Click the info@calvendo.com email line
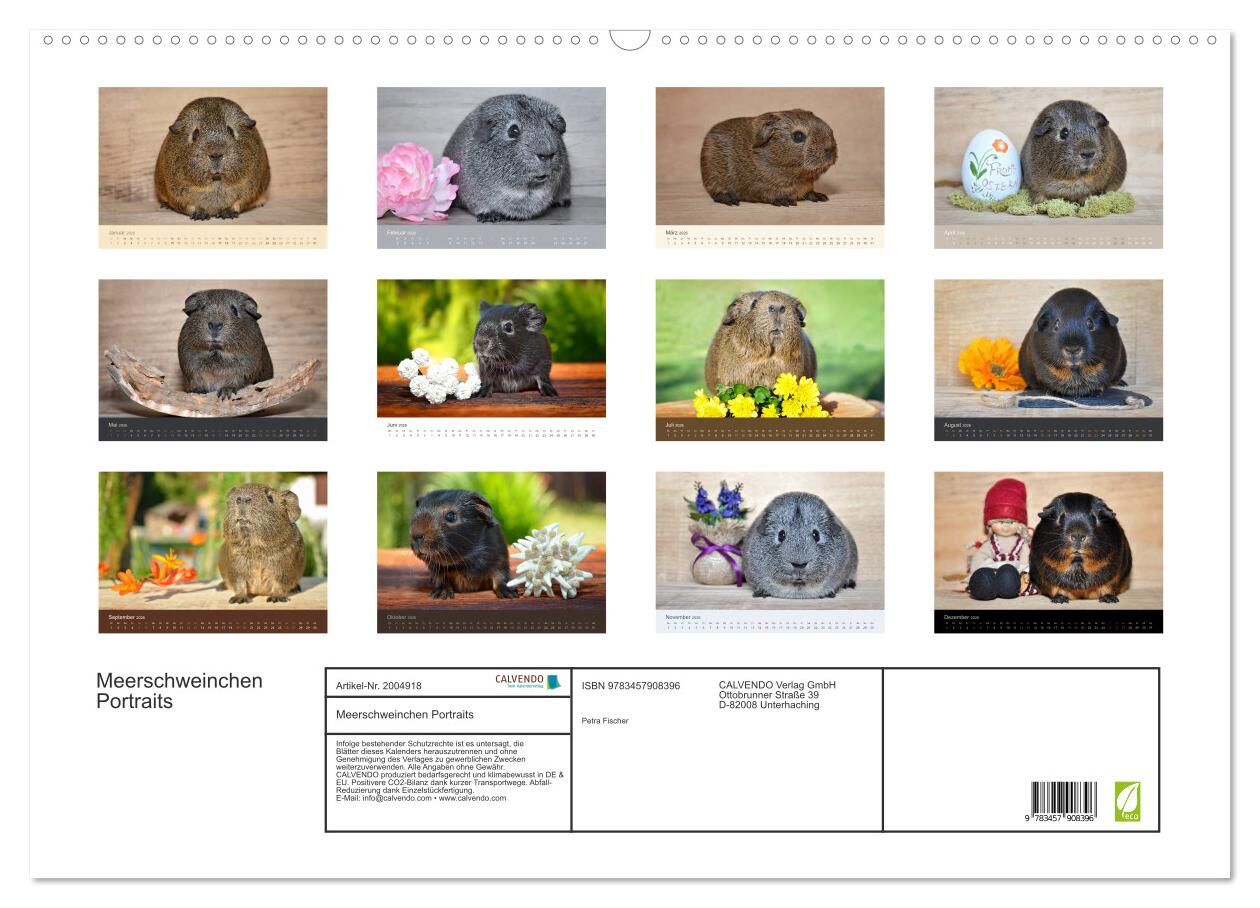 coord(420,798)
